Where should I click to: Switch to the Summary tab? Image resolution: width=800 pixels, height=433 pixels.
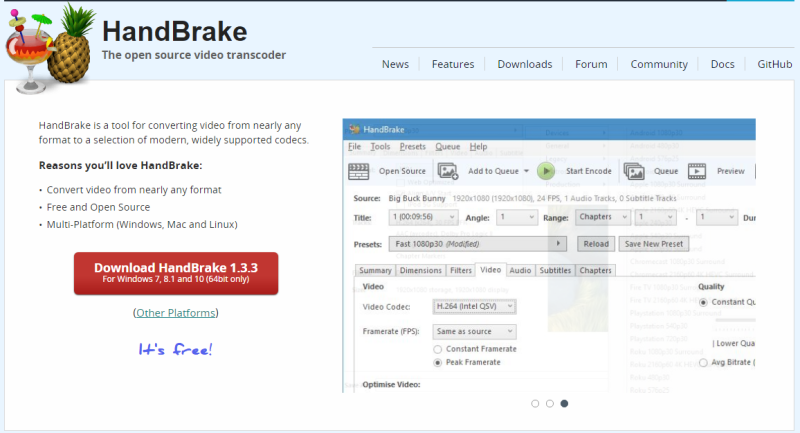pos(375,271)
